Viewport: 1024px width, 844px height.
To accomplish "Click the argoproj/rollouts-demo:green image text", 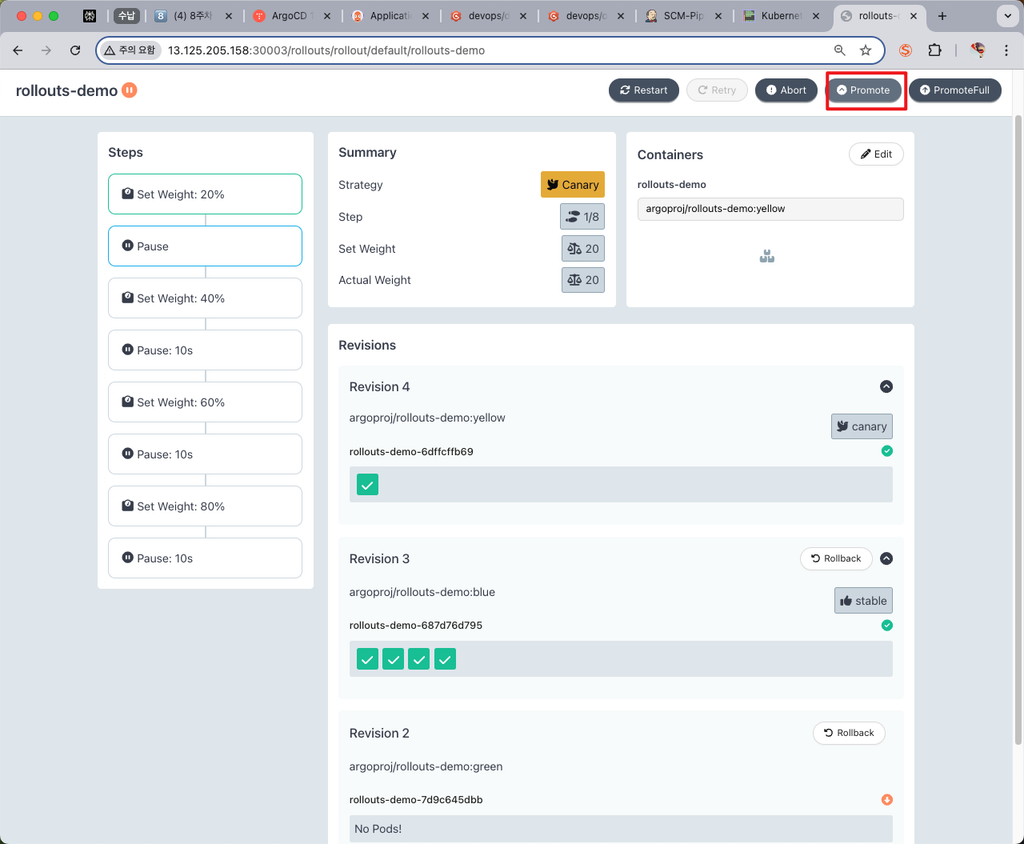I will (x=426, y=766).
